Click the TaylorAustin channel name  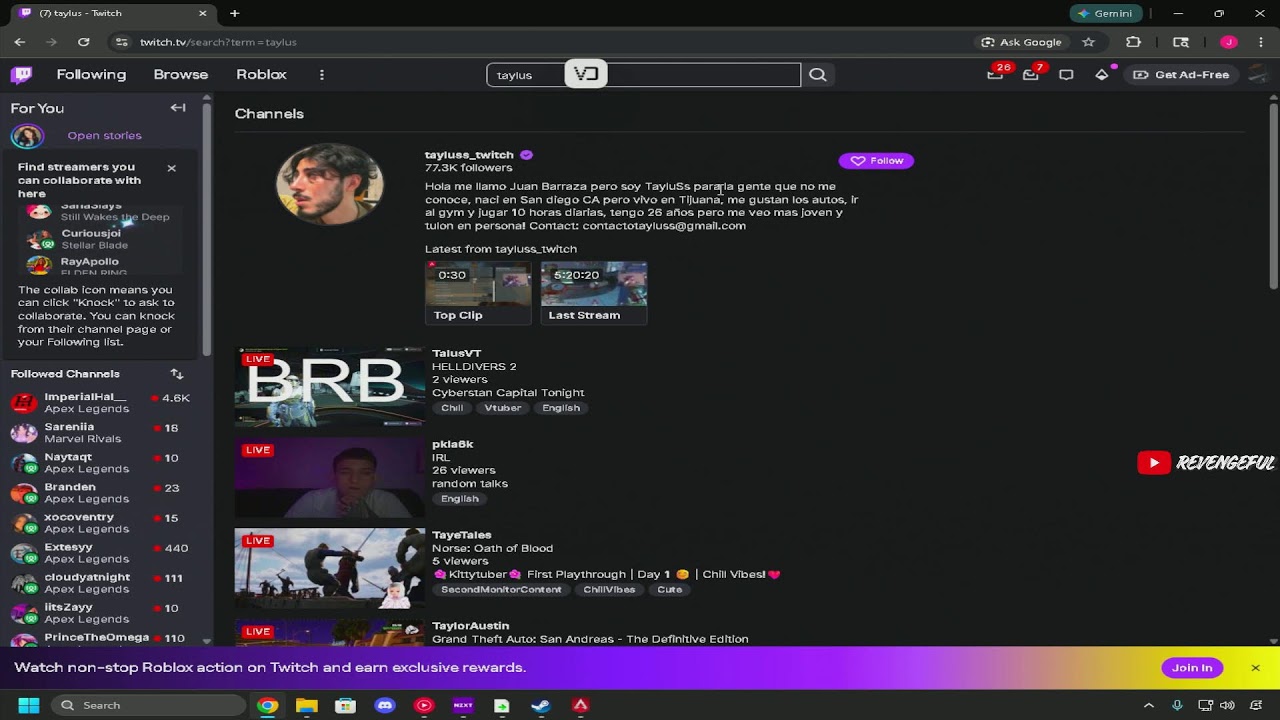coord(471,626)
